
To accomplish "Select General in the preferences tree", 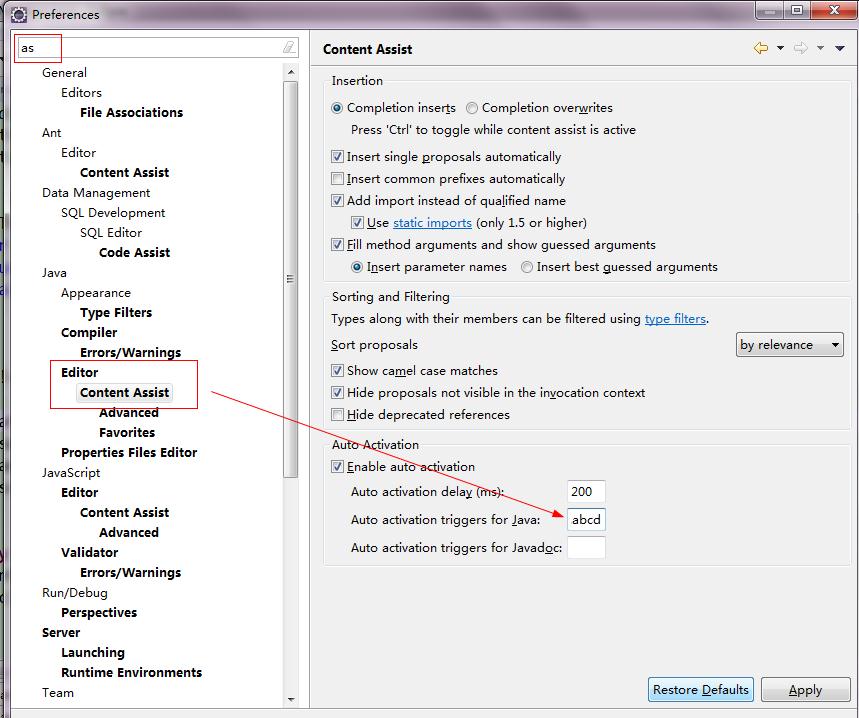I will [x=64, y=73].
